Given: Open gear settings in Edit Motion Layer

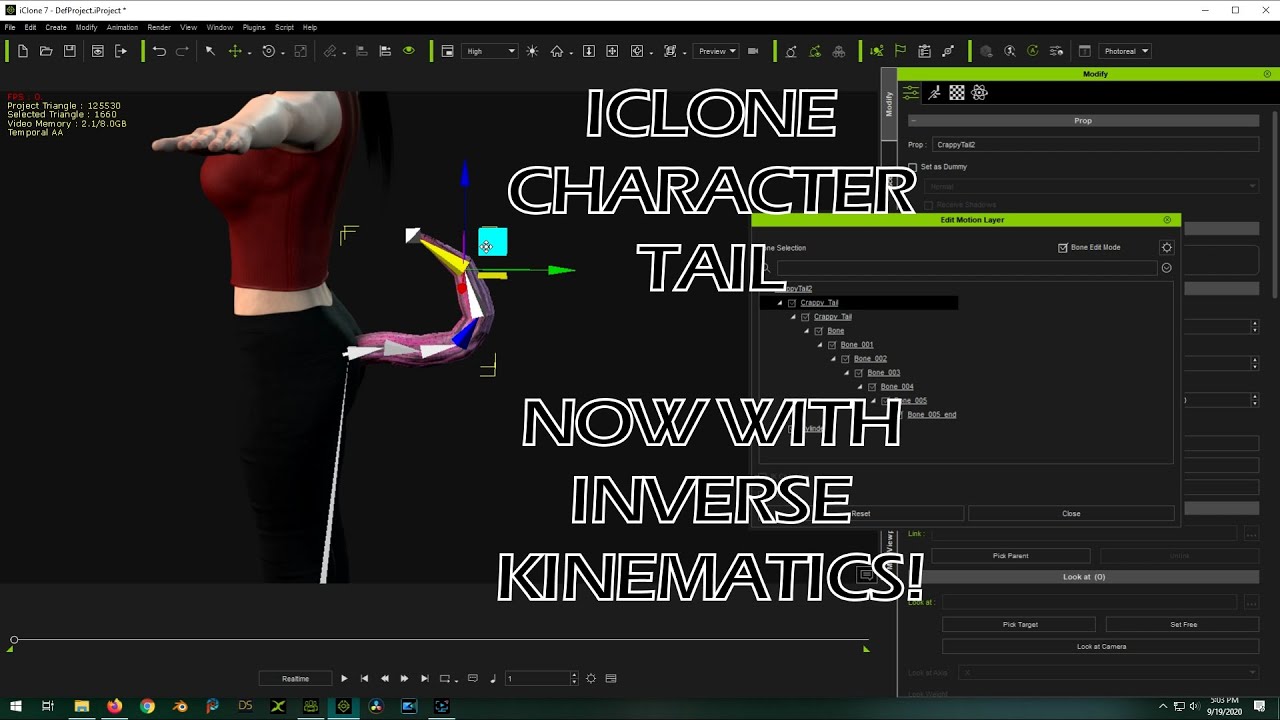Looking at the screenshot, I should pyautogui.click(x=1166, y=247).
